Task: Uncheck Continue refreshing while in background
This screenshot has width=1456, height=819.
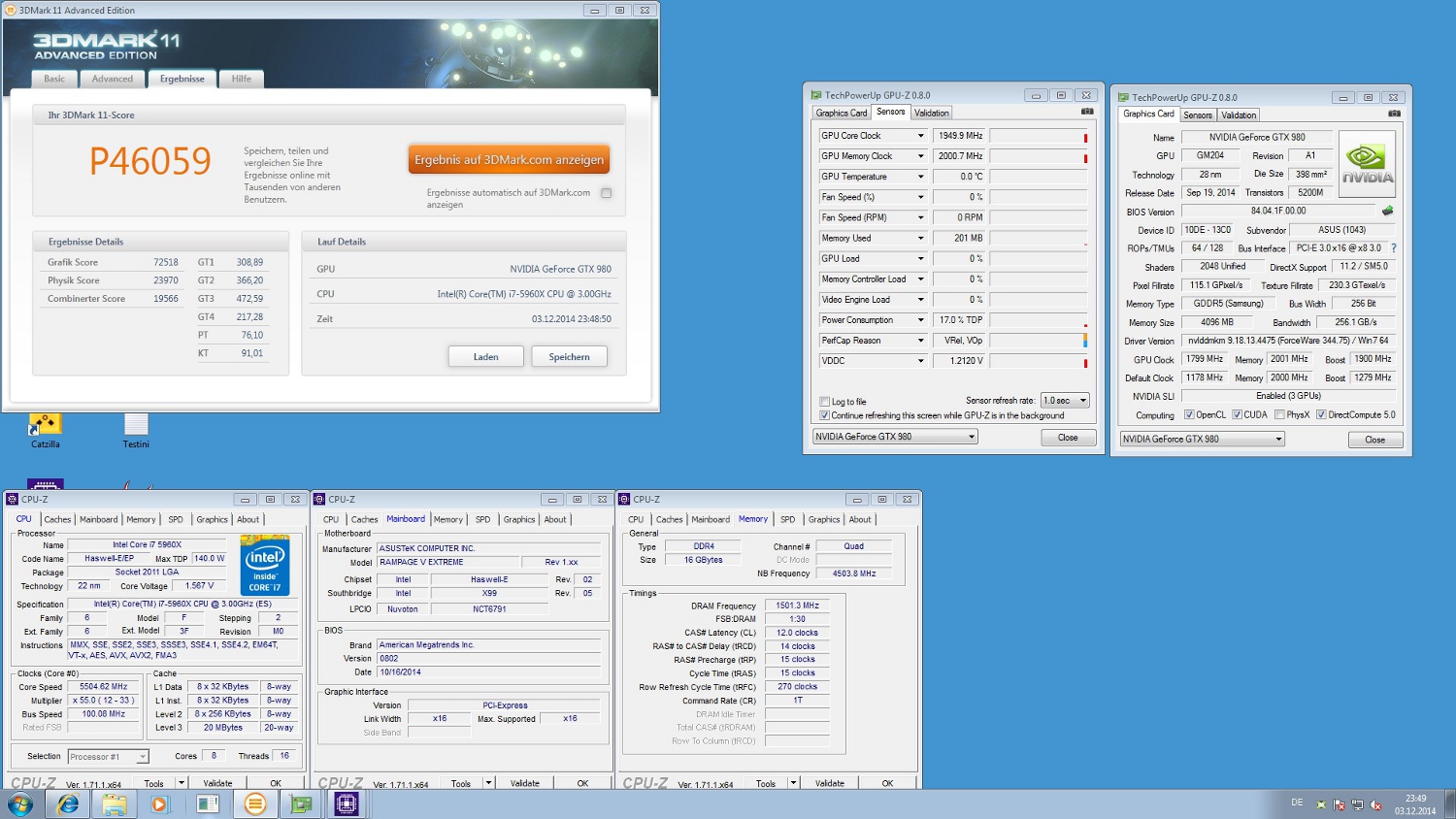Action: click(x=825, y=415)
